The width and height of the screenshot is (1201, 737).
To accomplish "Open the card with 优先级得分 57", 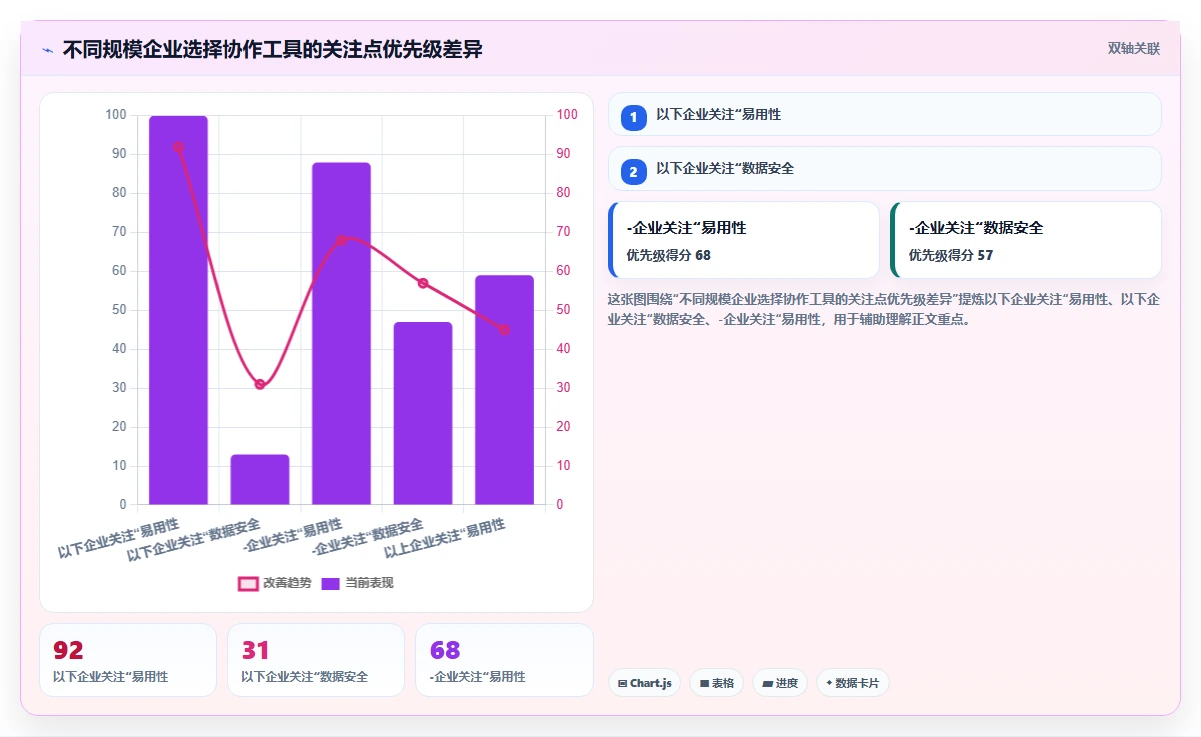I will (x=1026, y=240).
